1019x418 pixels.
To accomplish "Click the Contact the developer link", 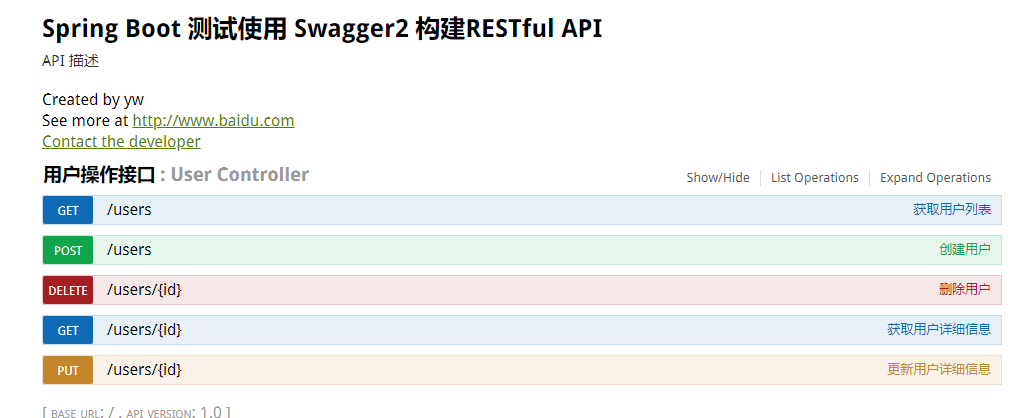I will [x=121, y=141].
